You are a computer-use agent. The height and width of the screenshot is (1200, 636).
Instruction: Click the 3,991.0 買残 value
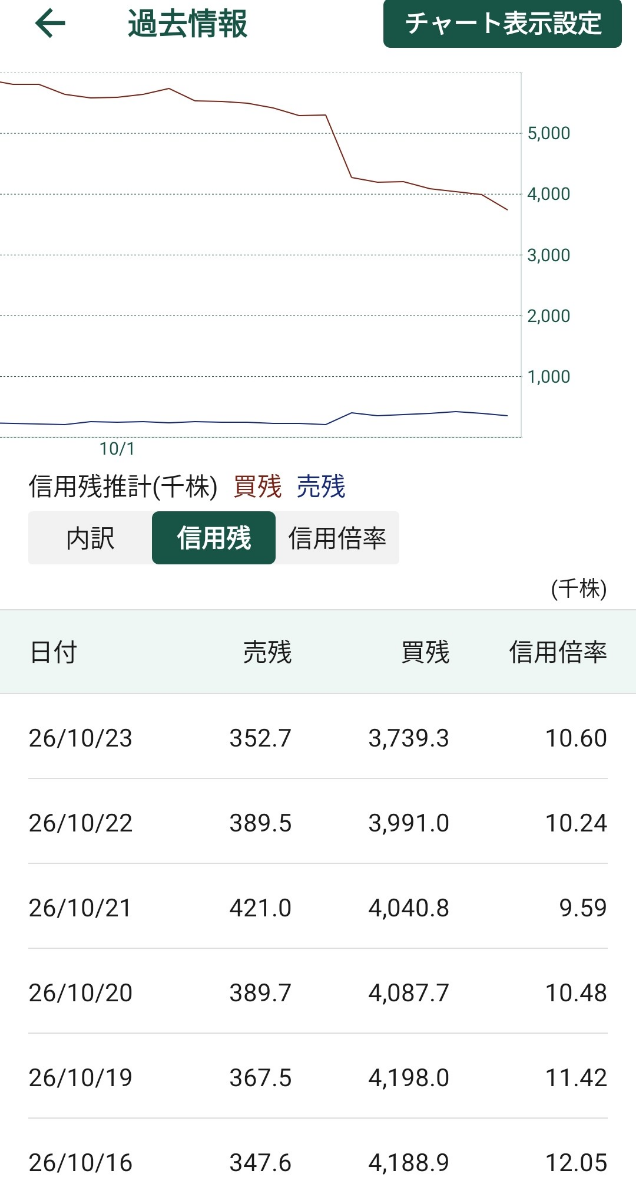point(408,823)
